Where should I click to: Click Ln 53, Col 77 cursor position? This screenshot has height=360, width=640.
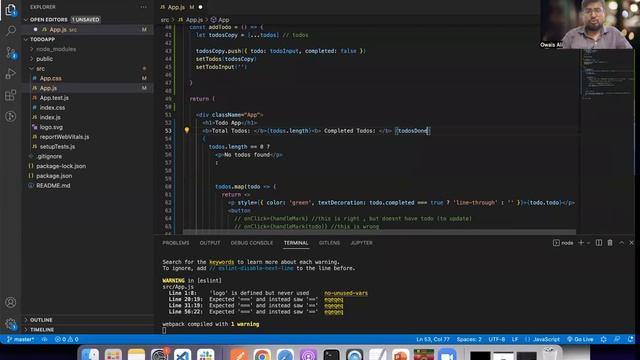pyautogui.click(x=433, y=339)
